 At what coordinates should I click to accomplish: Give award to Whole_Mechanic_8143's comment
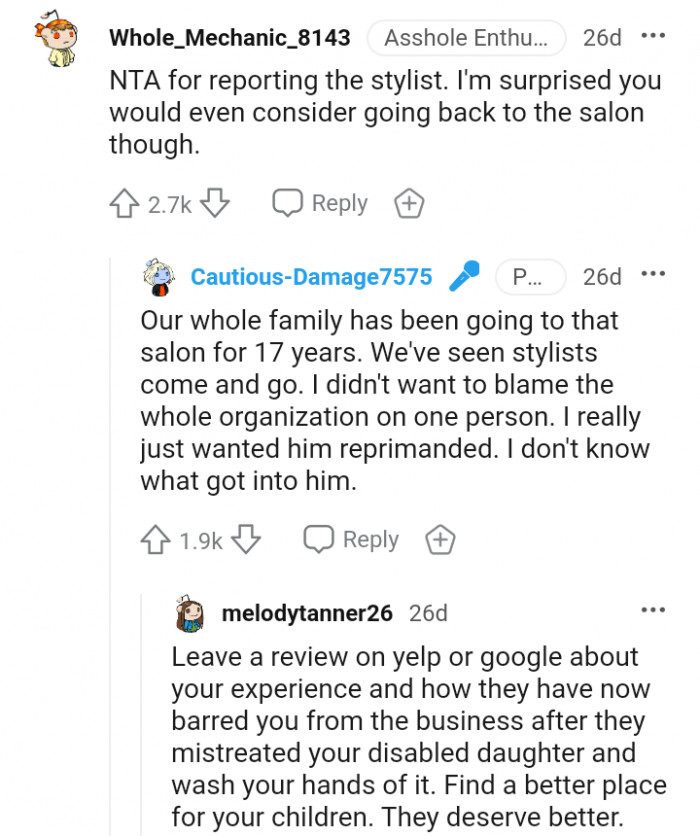409,204
